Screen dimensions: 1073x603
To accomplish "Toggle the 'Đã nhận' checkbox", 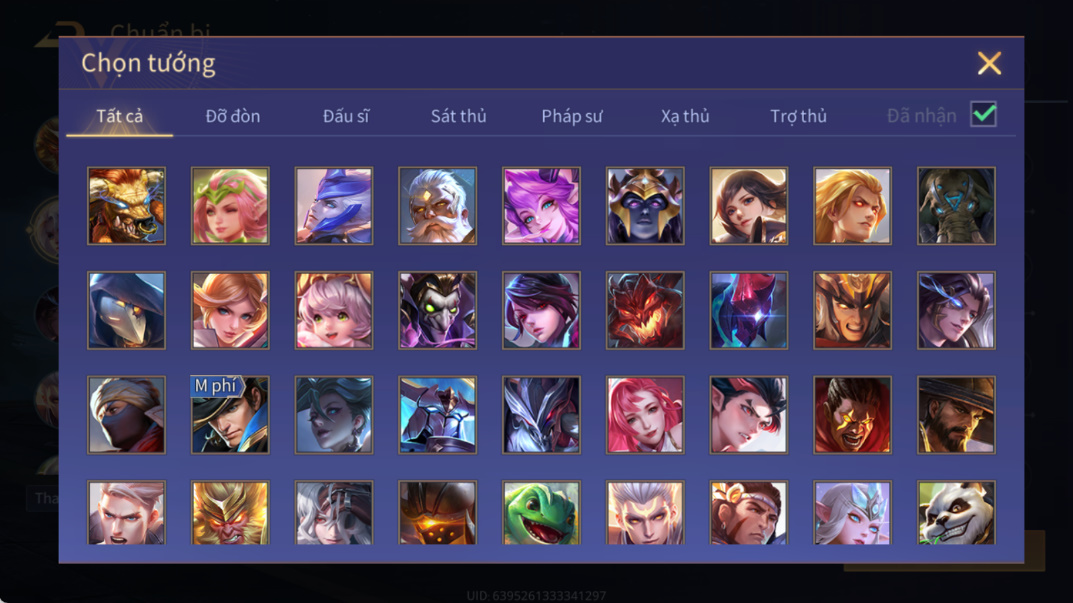I will point(983,114).
